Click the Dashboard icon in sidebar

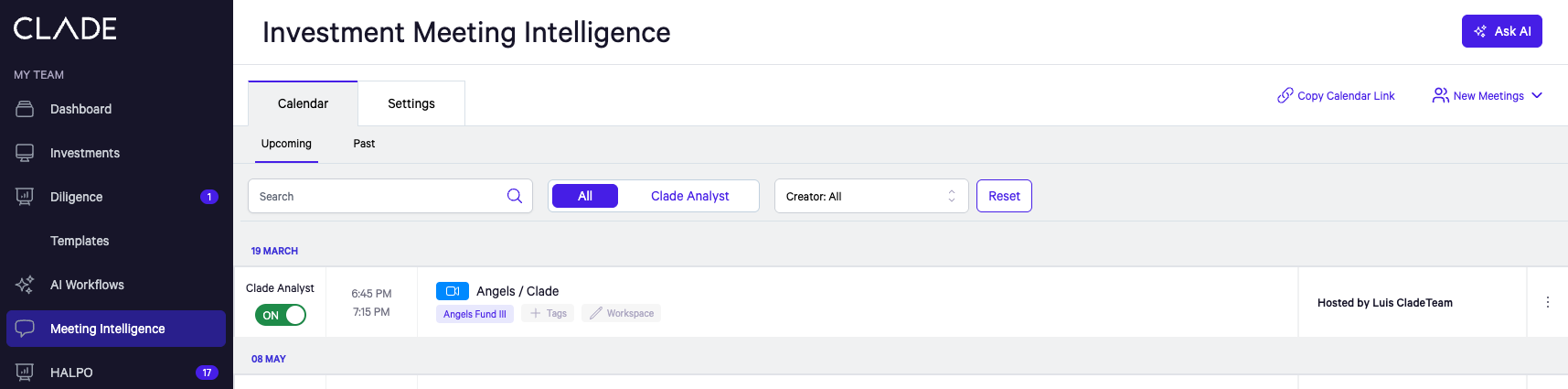point(25,109)
